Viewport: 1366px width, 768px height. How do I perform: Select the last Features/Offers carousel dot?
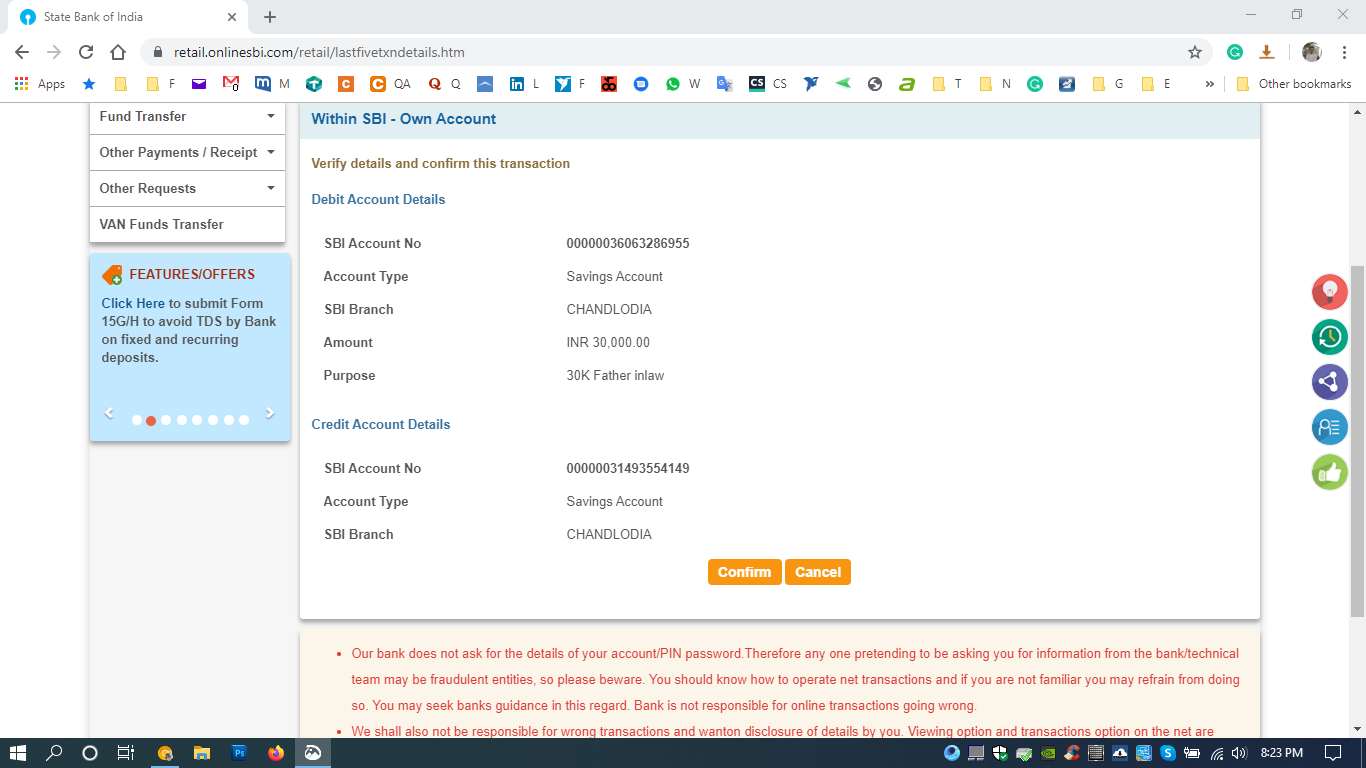coord(243,420)
